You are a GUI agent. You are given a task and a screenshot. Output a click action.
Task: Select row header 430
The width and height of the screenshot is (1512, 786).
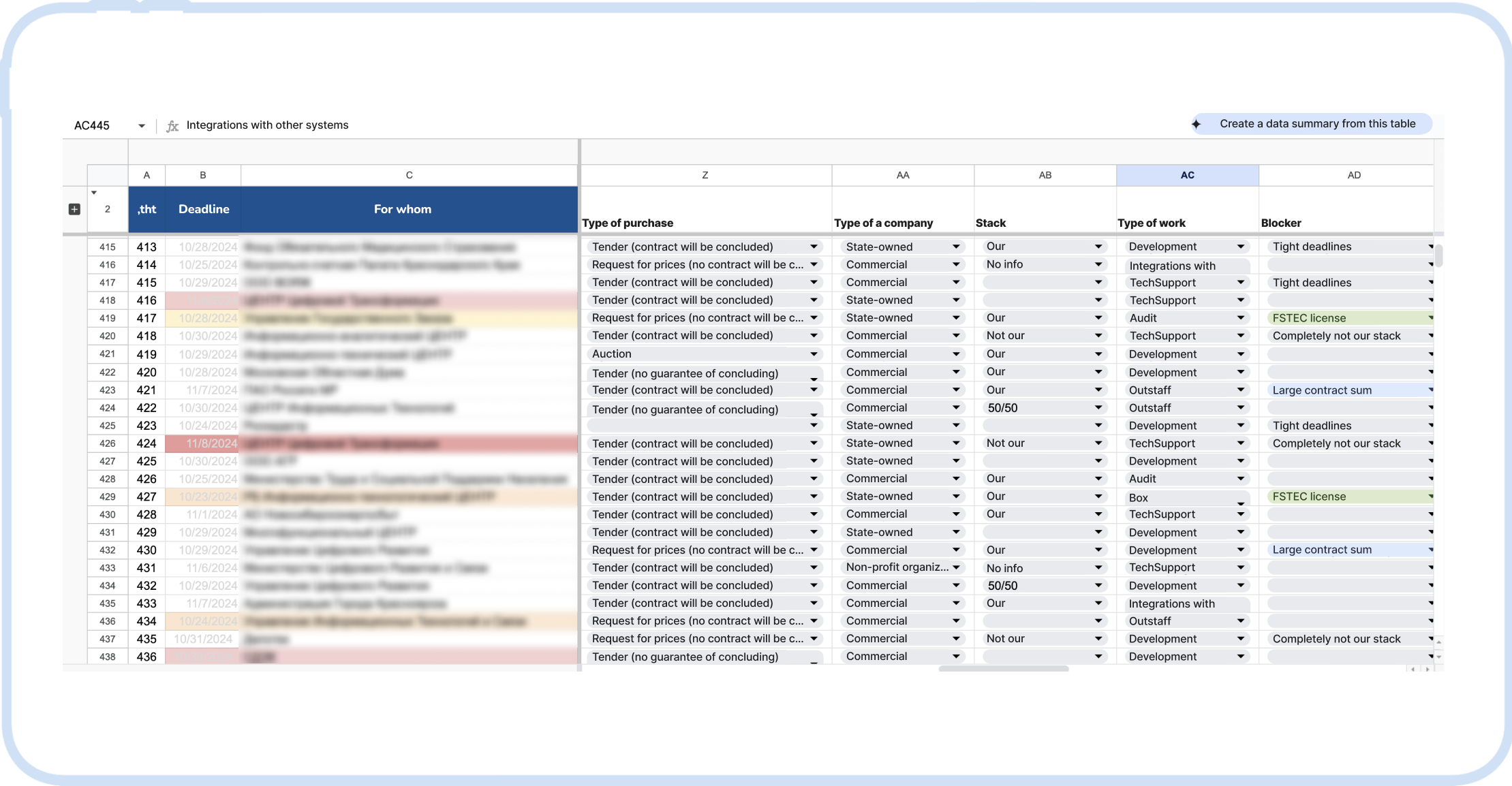click(107, 514)
